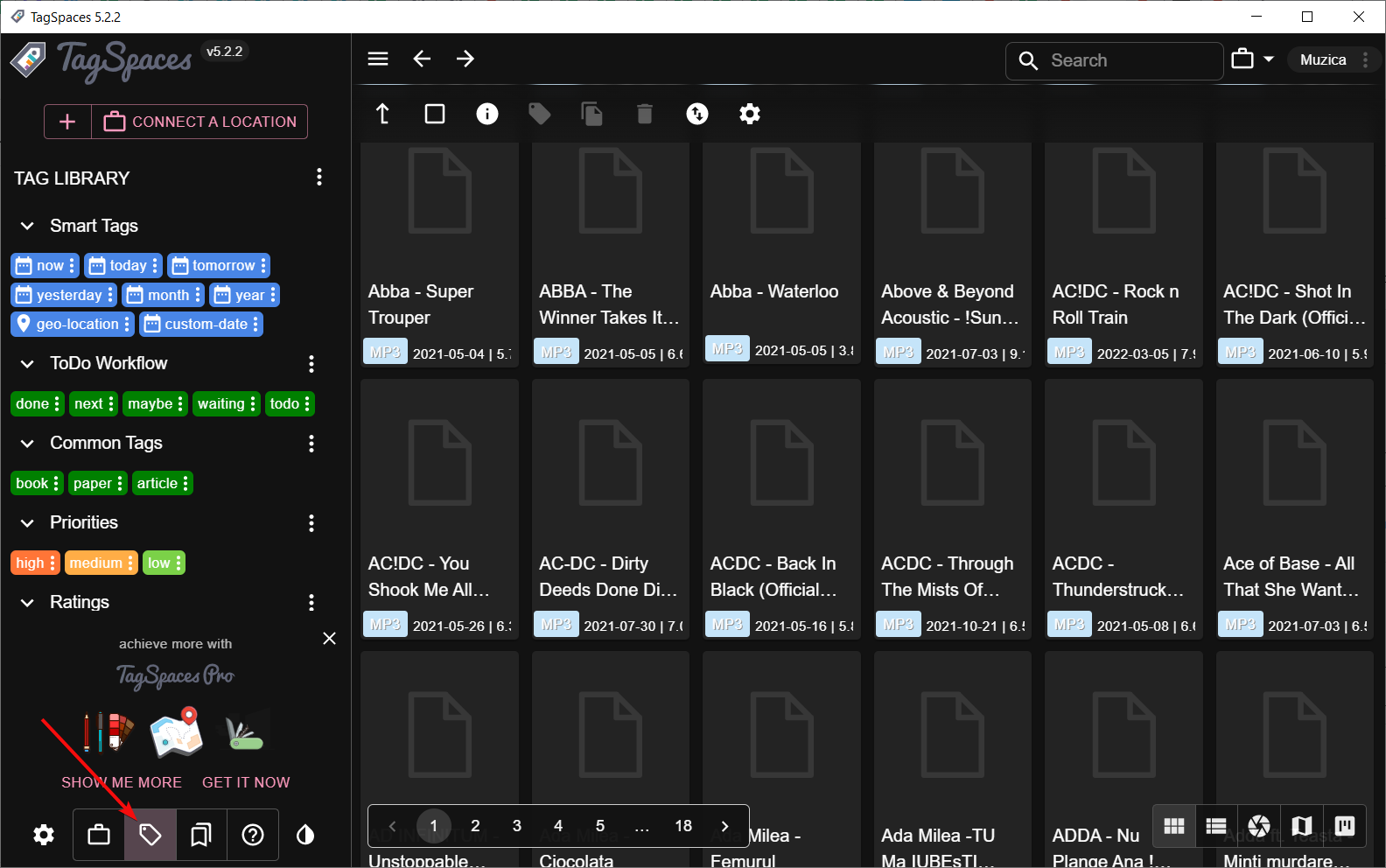This screenshot has width=1386, height=868.
Task: Open perspective settings gear in toolbar
Action: click(x=750, y=114)
